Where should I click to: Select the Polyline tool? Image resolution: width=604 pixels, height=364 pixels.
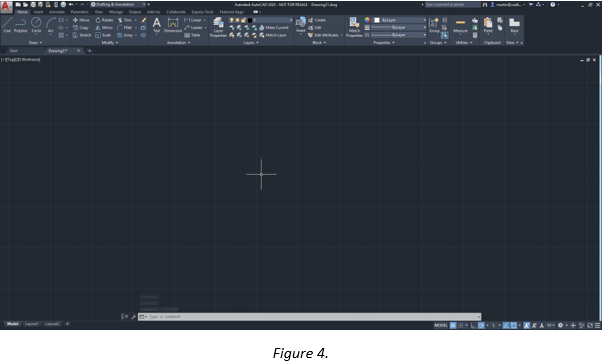20,25
